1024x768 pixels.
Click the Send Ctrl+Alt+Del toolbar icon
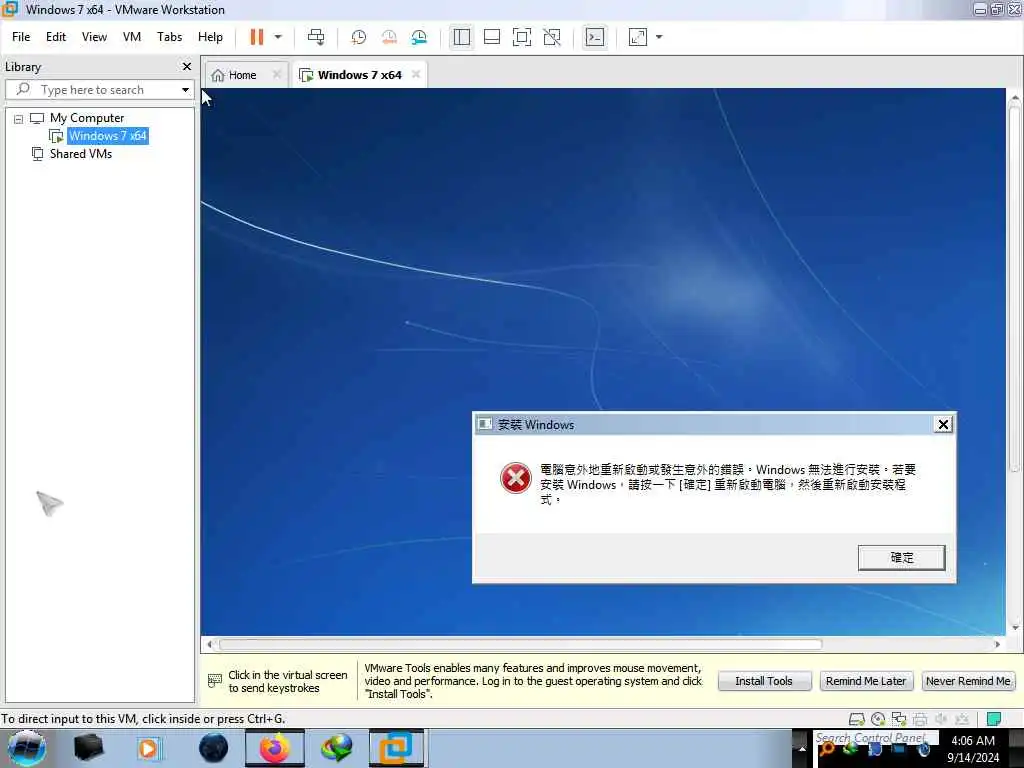[x=316, y=37]
